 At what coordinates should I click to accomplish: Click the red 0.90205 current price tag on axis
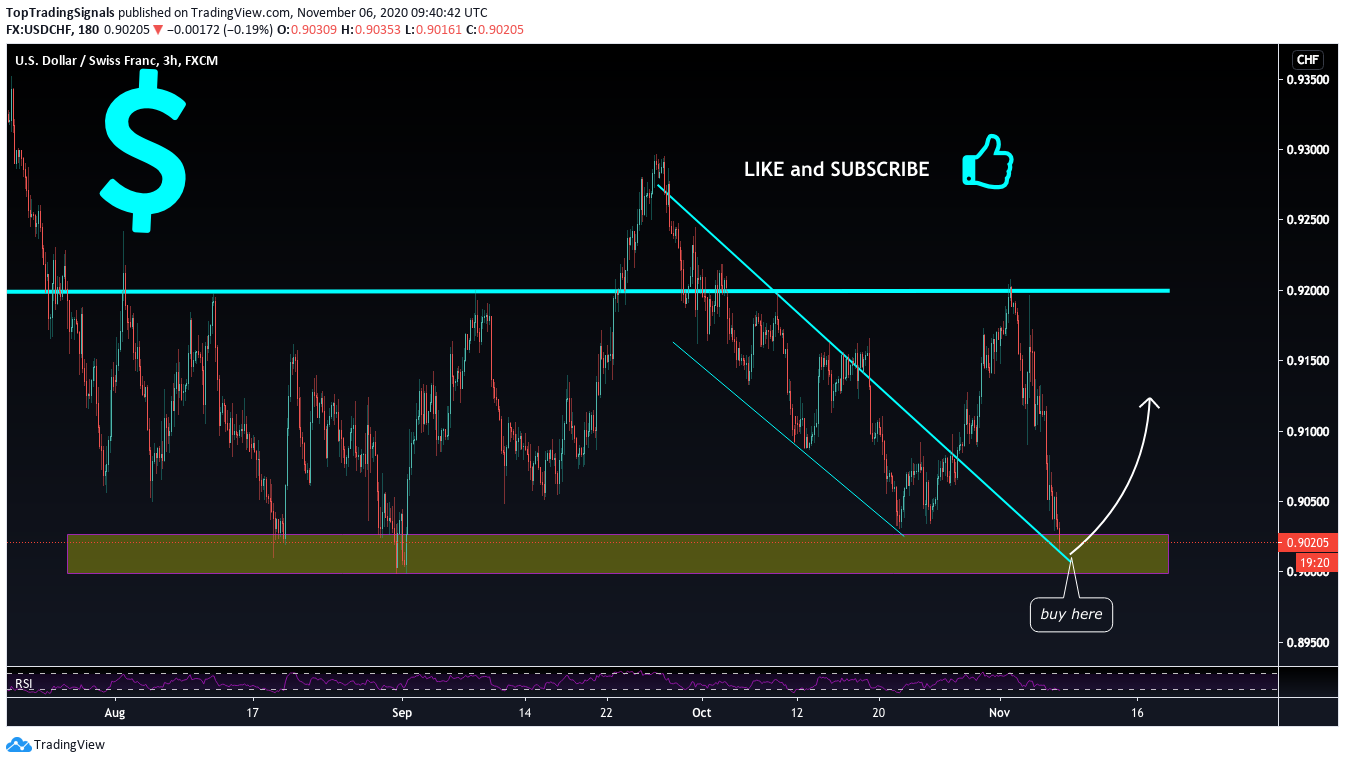[1308, 543]
